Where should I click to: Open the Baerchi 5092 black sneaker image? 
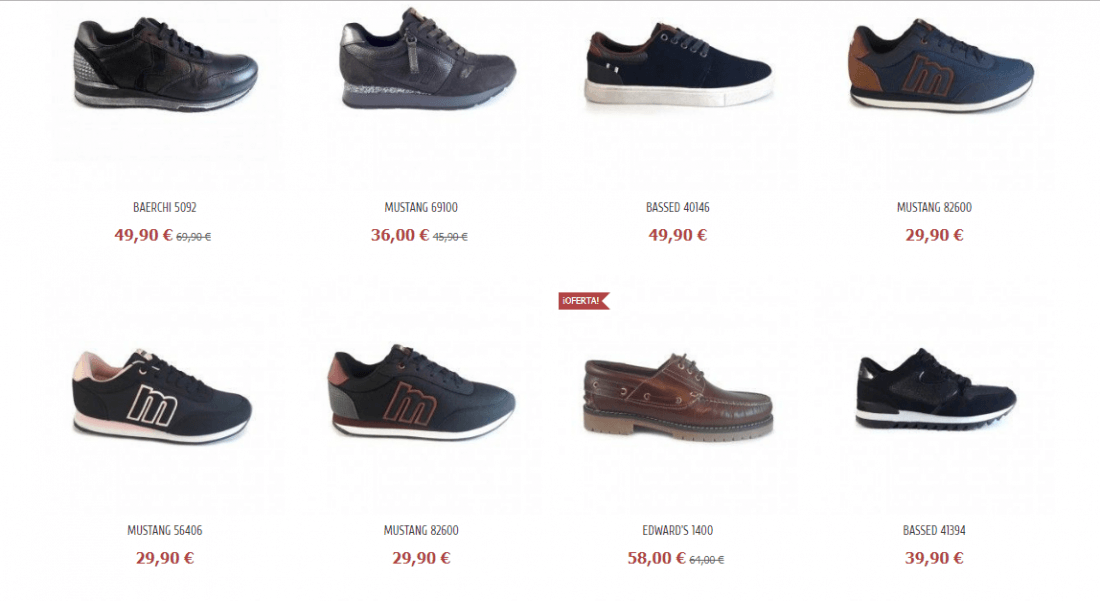coord(165,63)
